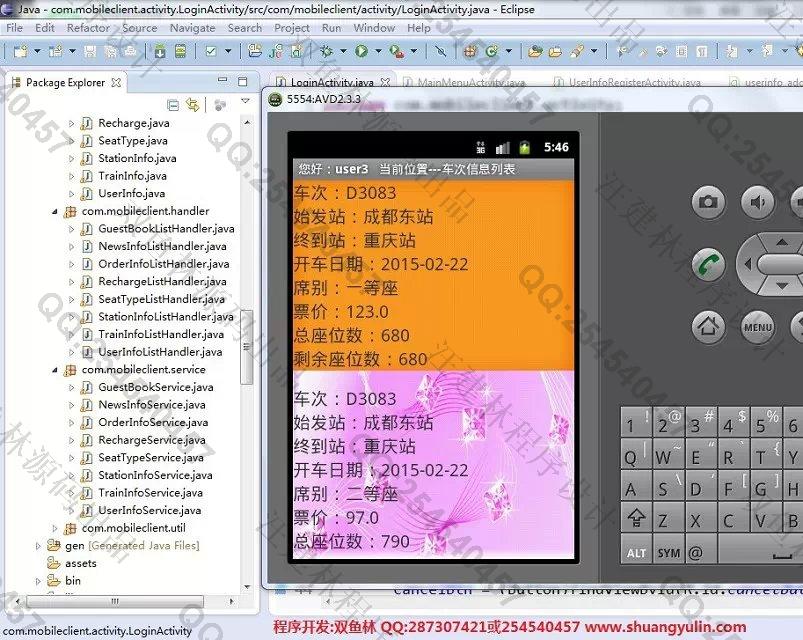Viewport: 803px width, 640px height.
Task: Click the Run External Tools icon
Action: [396, 51]
